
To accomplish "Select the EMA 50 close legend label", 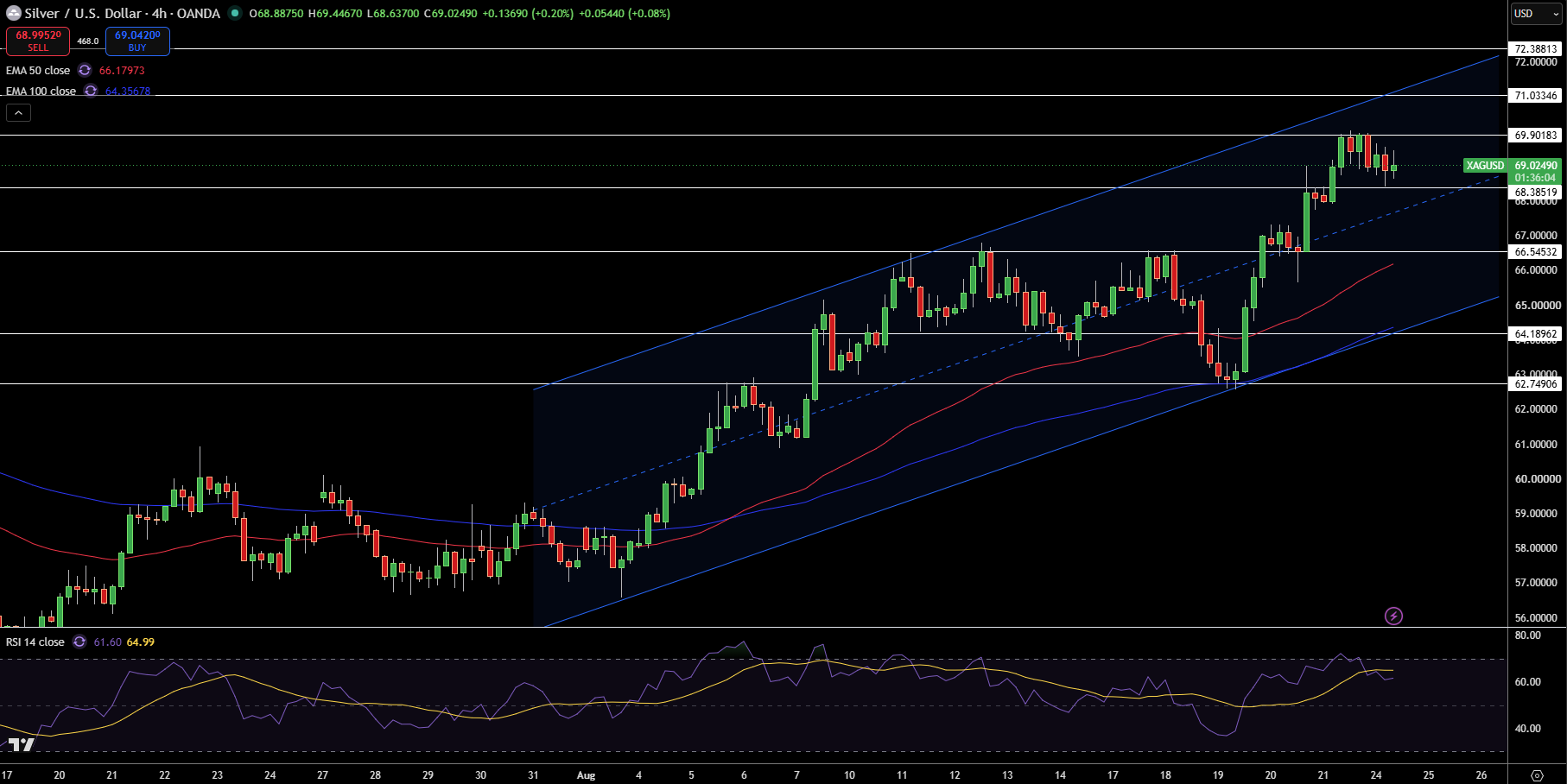I will click(38, 70).
